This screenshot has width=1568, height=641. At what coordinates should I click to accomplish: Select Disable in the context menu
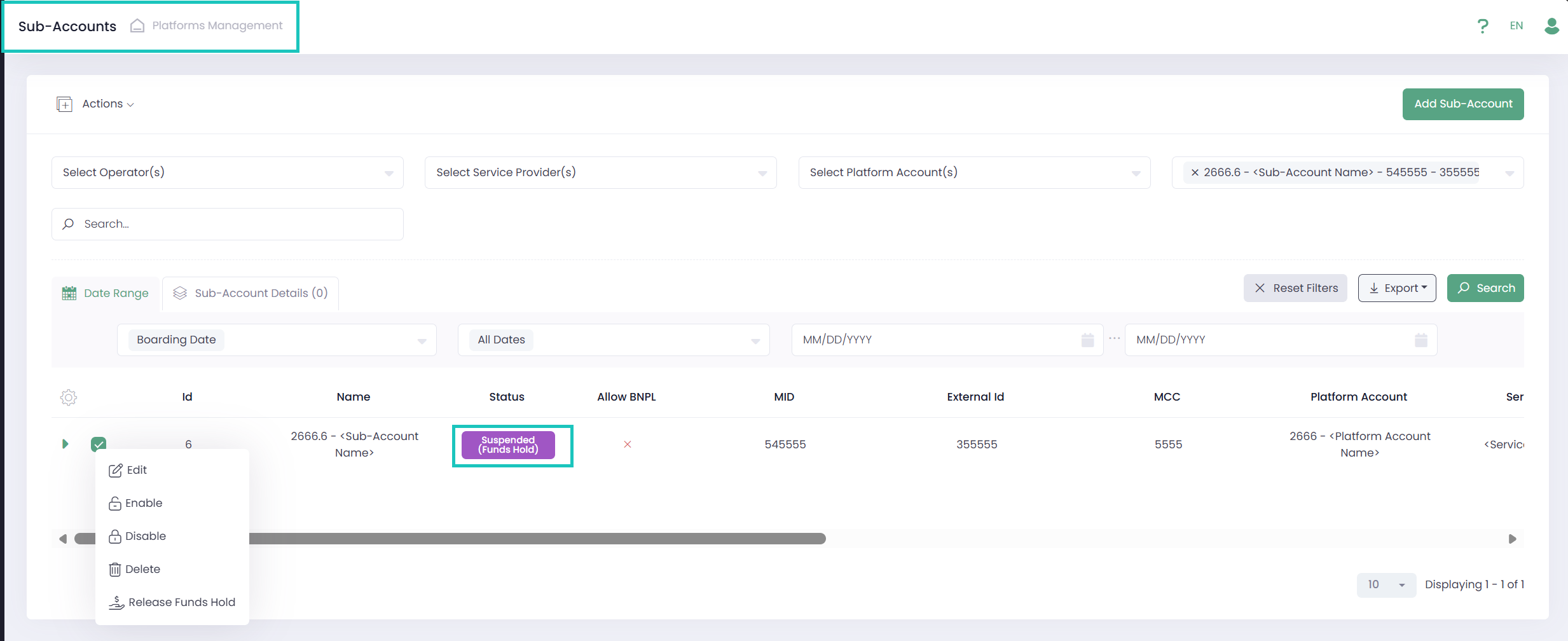pos(145,536)
